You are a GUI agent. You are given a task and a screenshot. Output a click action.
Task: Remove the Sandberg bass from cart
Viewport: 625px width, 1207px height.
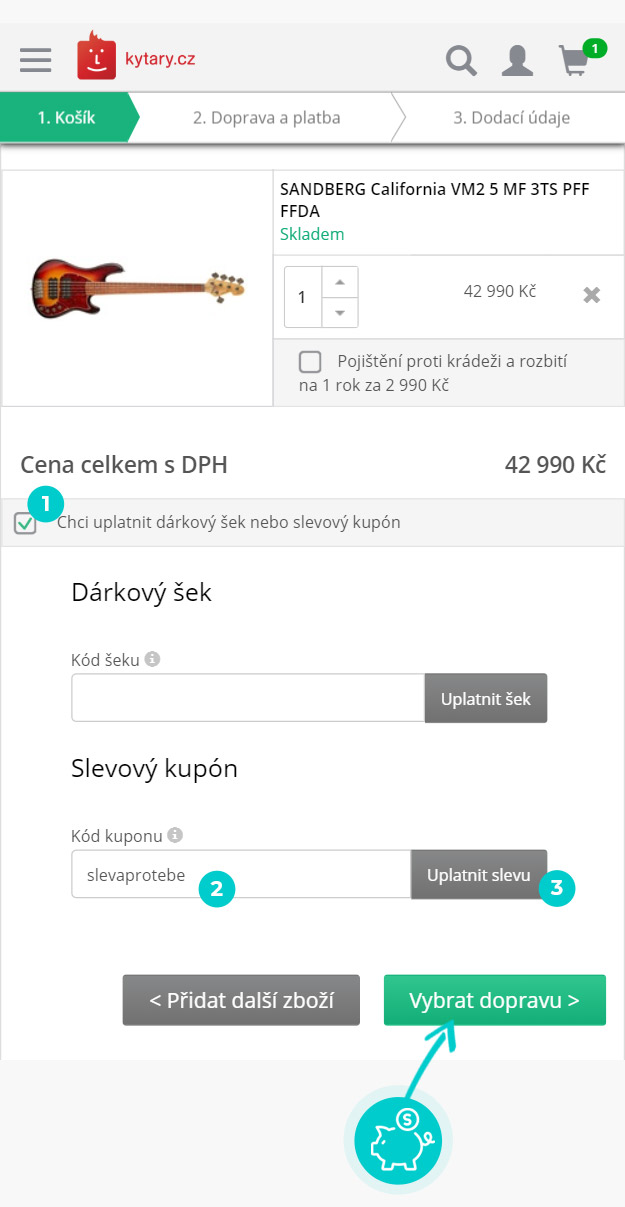pyautogui.click(x=592, y=295)
